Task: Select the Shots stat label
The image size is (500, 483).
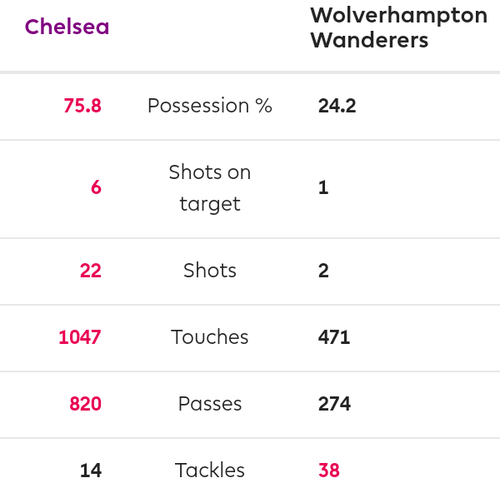Action: [x=210, y=270]
